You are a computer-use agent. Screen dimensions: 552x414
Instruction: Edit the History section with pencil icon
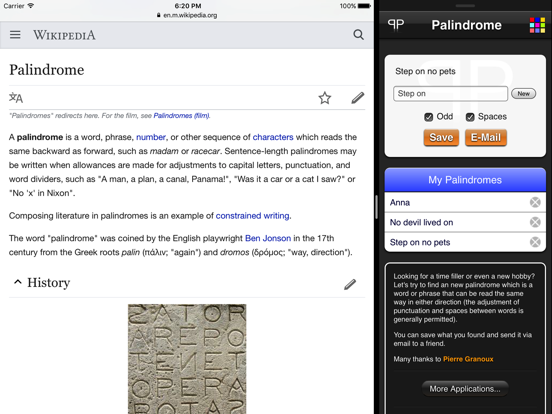pyautogui.click(x=350, y=284)
